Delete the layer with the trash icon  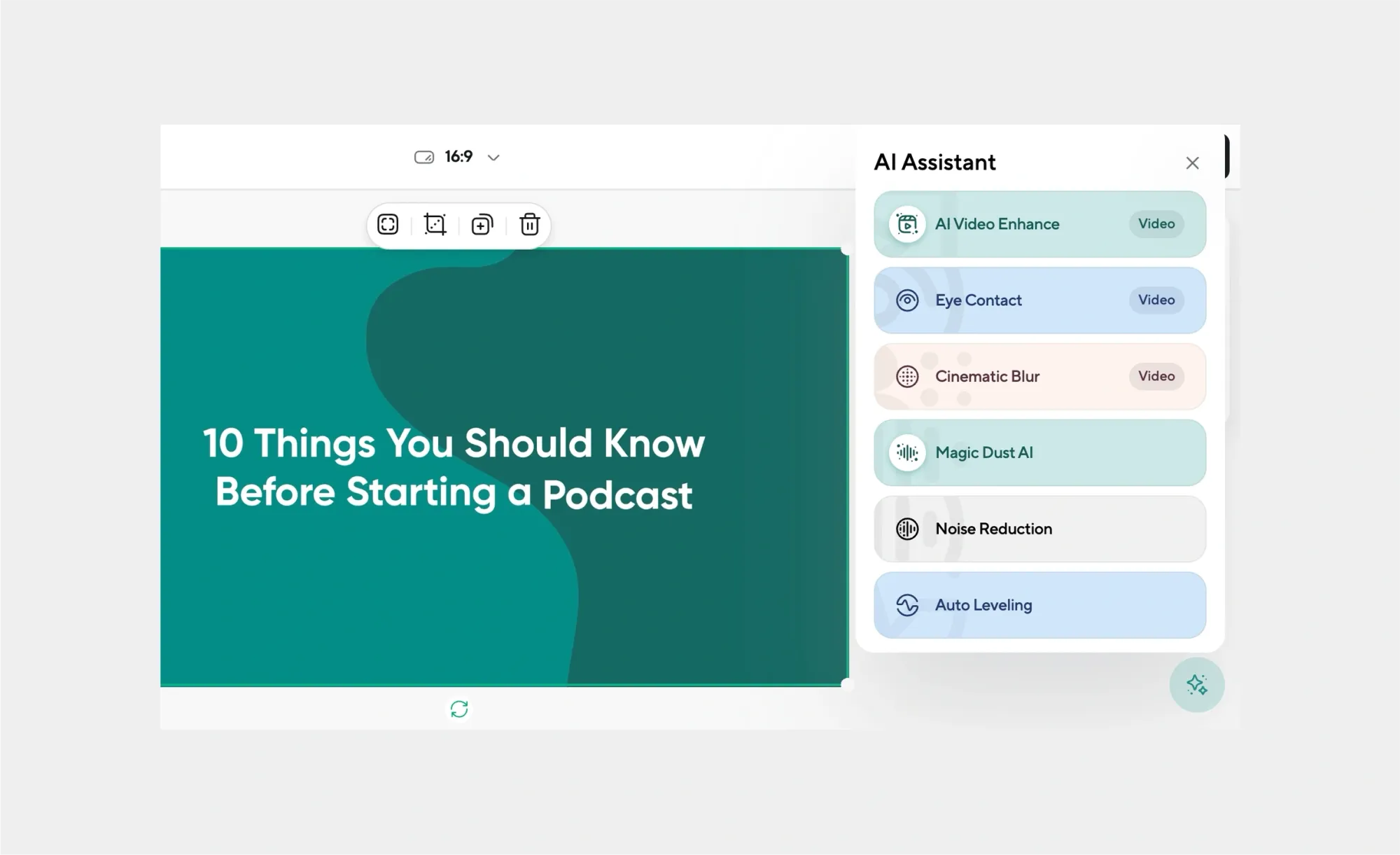pyautogui.click(x=529, y=225)
